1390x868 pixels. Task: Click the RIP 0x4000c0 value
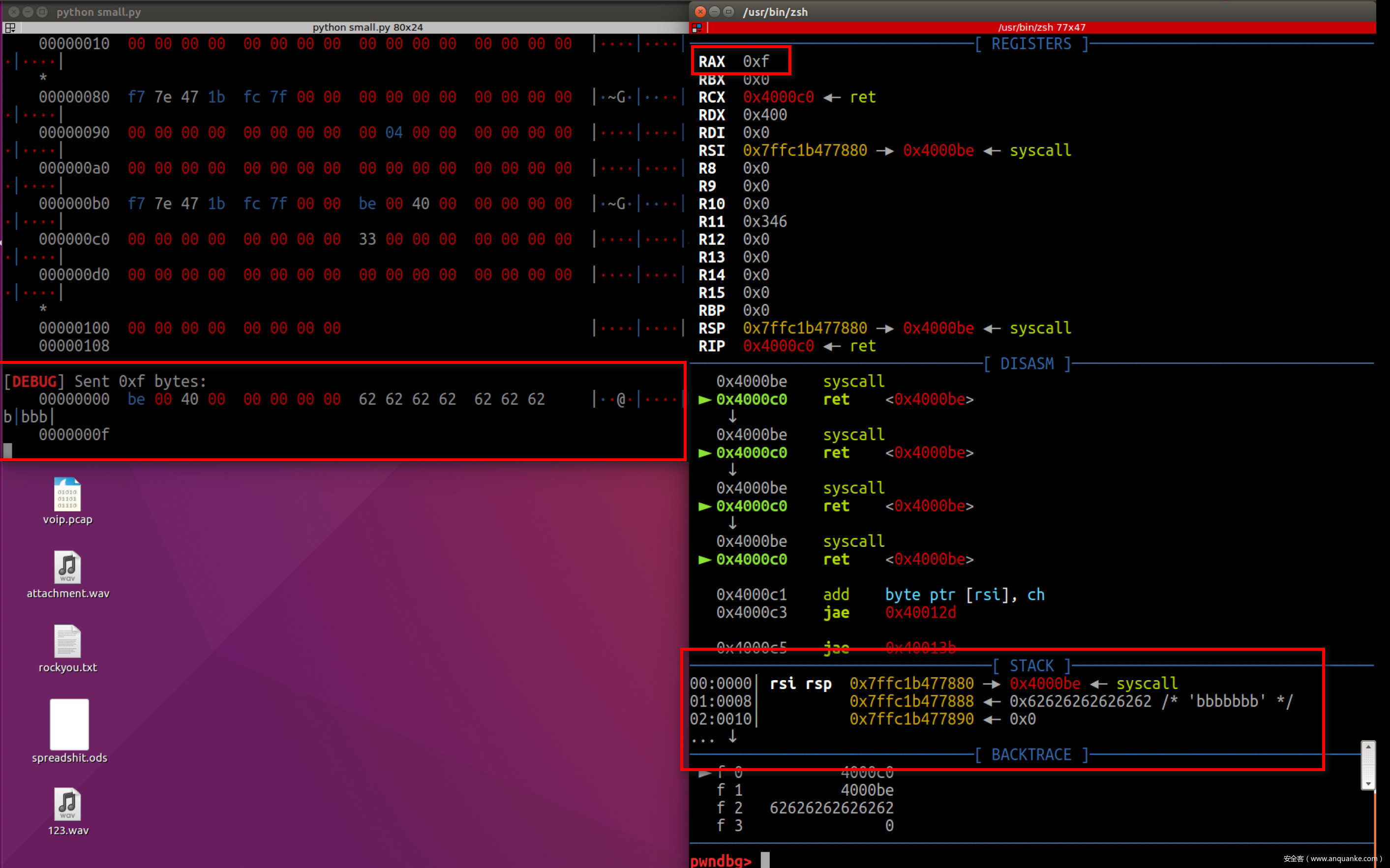778,346
